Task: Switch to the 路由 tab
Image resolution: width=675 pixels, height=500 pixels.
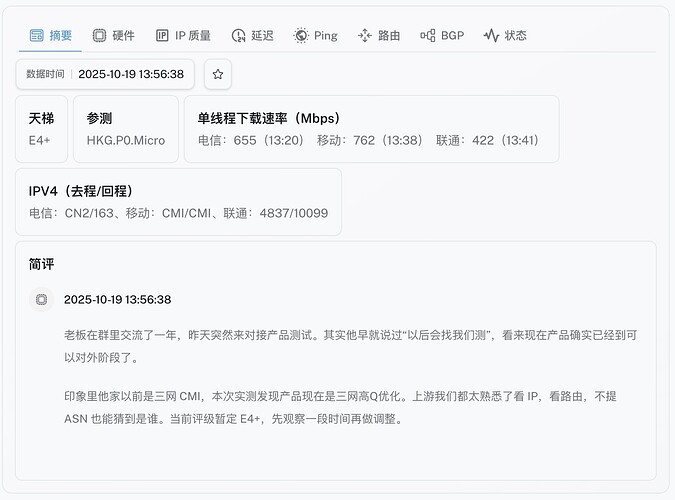Action: (x=379, y=36)
